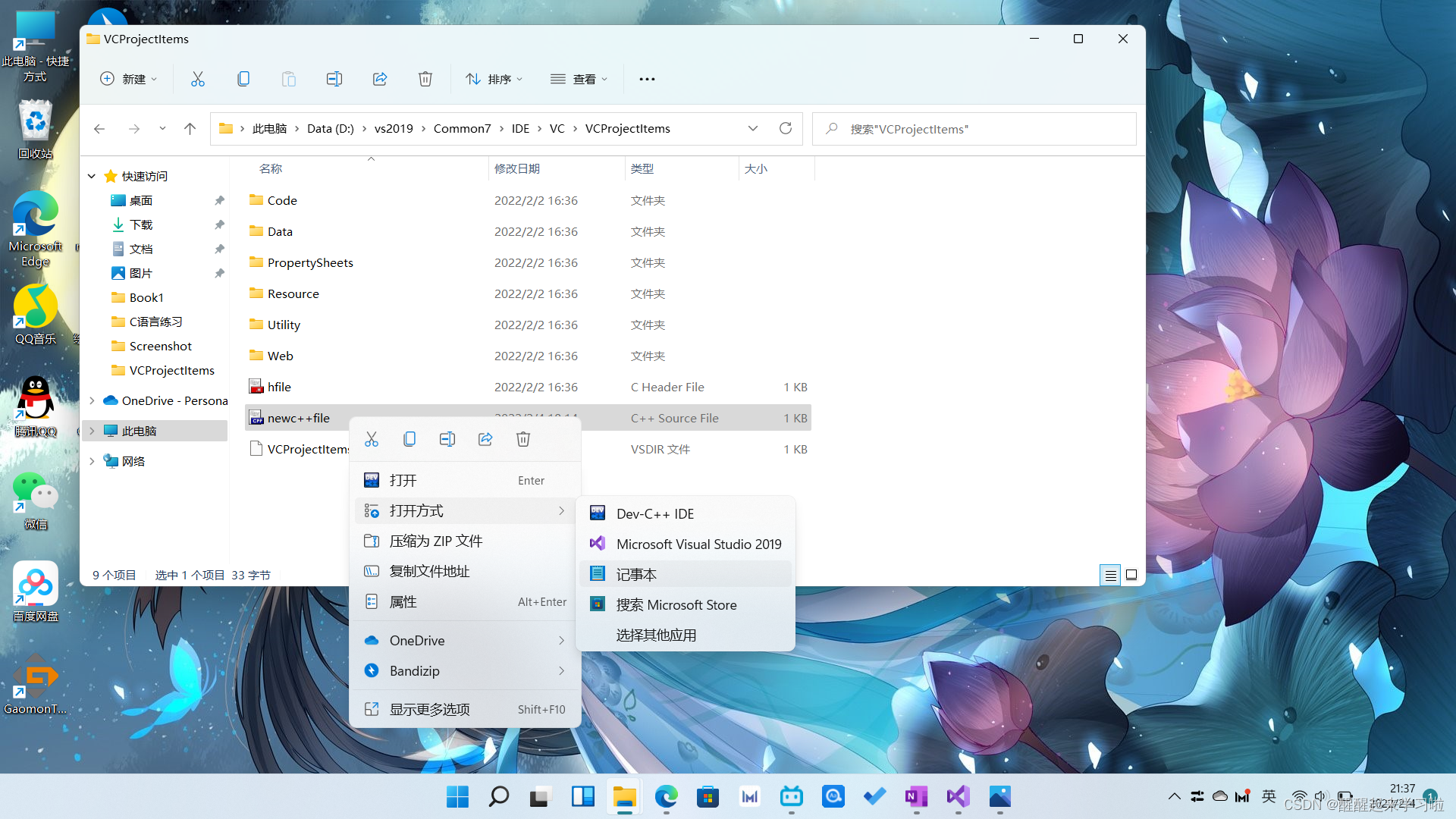
Task: Open the 查看 view options dropdown
Action: click(x=579, y=79)
